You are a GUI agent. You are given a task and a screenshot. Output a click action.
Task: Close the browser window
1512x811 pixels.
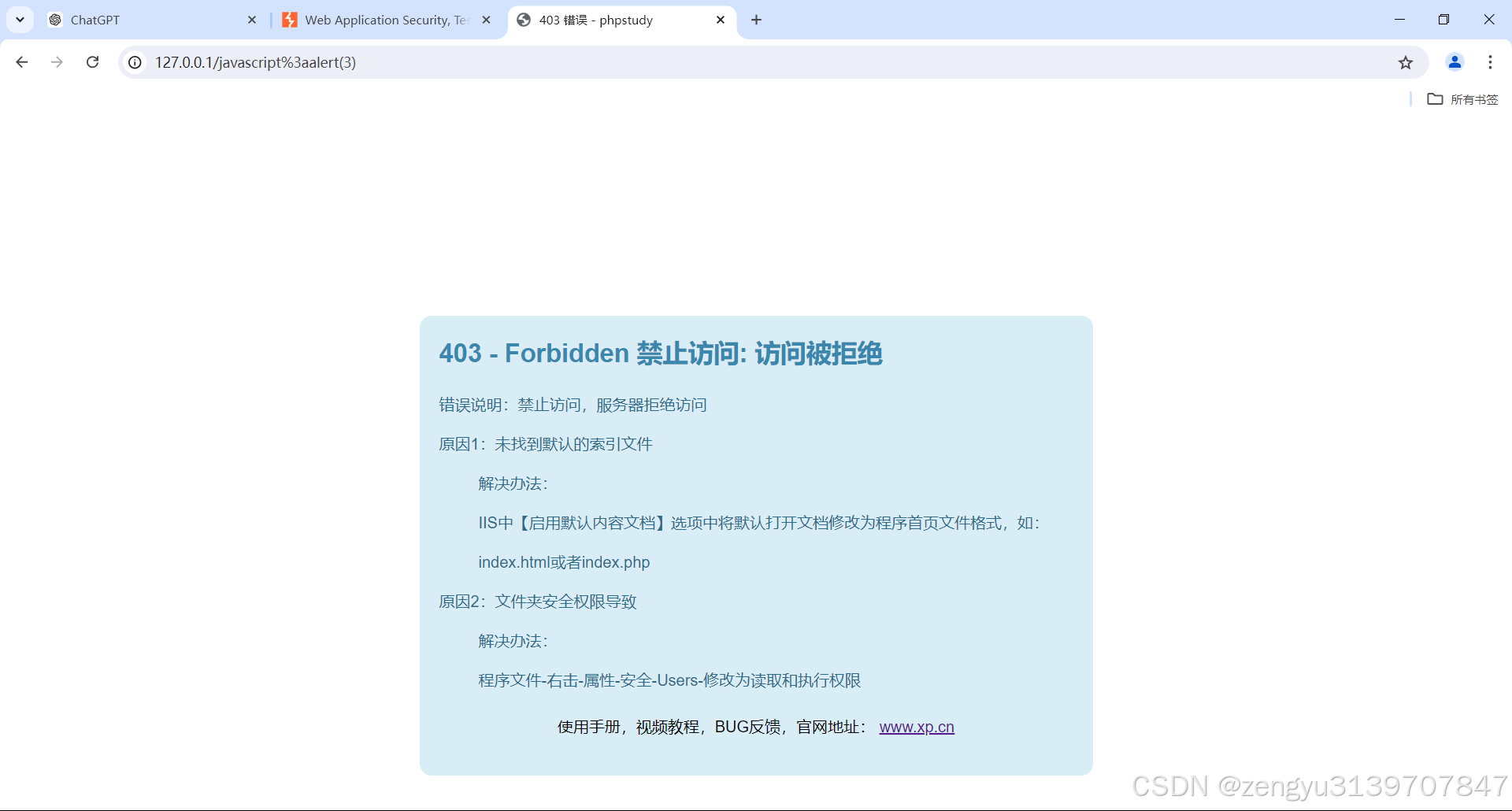[x=1488, y=20]
